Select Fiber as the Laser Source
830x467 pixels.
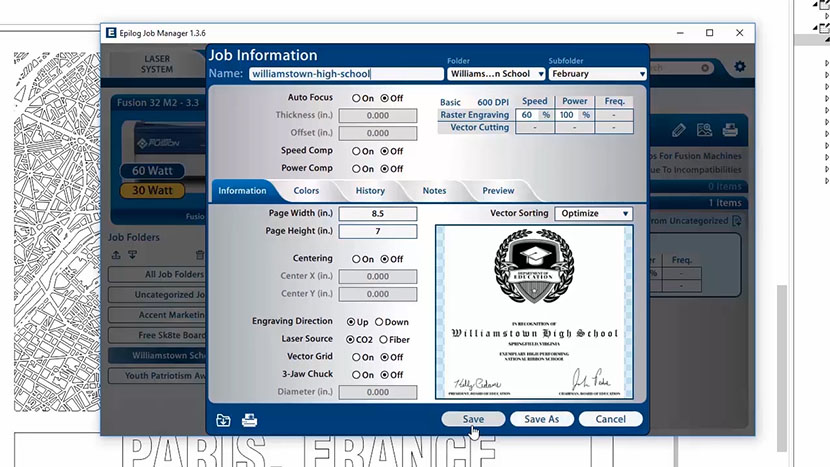386,339
